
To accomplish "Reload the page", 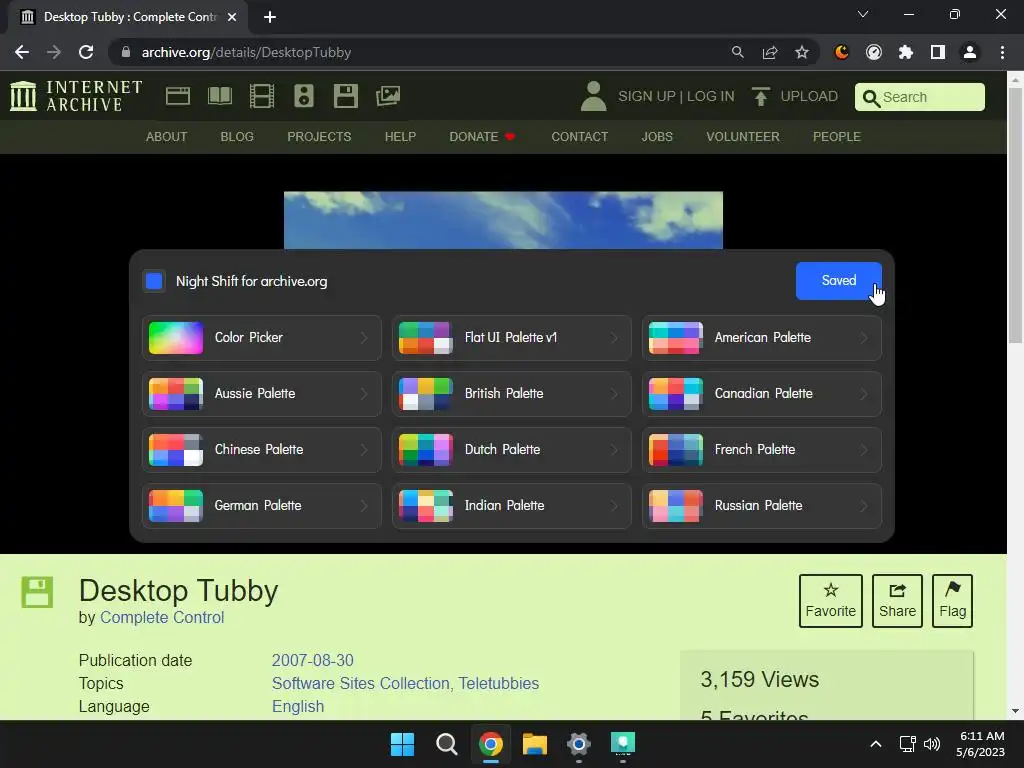I will (x=86, y=52).
